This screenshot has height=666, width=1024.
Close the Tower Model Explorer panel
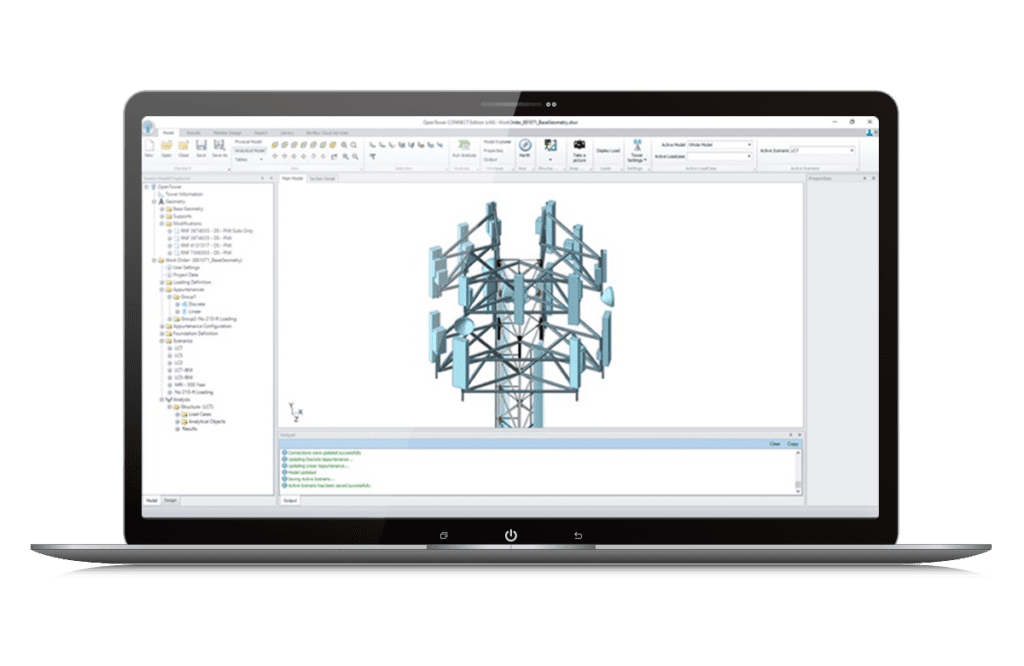(x=271, y=178)
